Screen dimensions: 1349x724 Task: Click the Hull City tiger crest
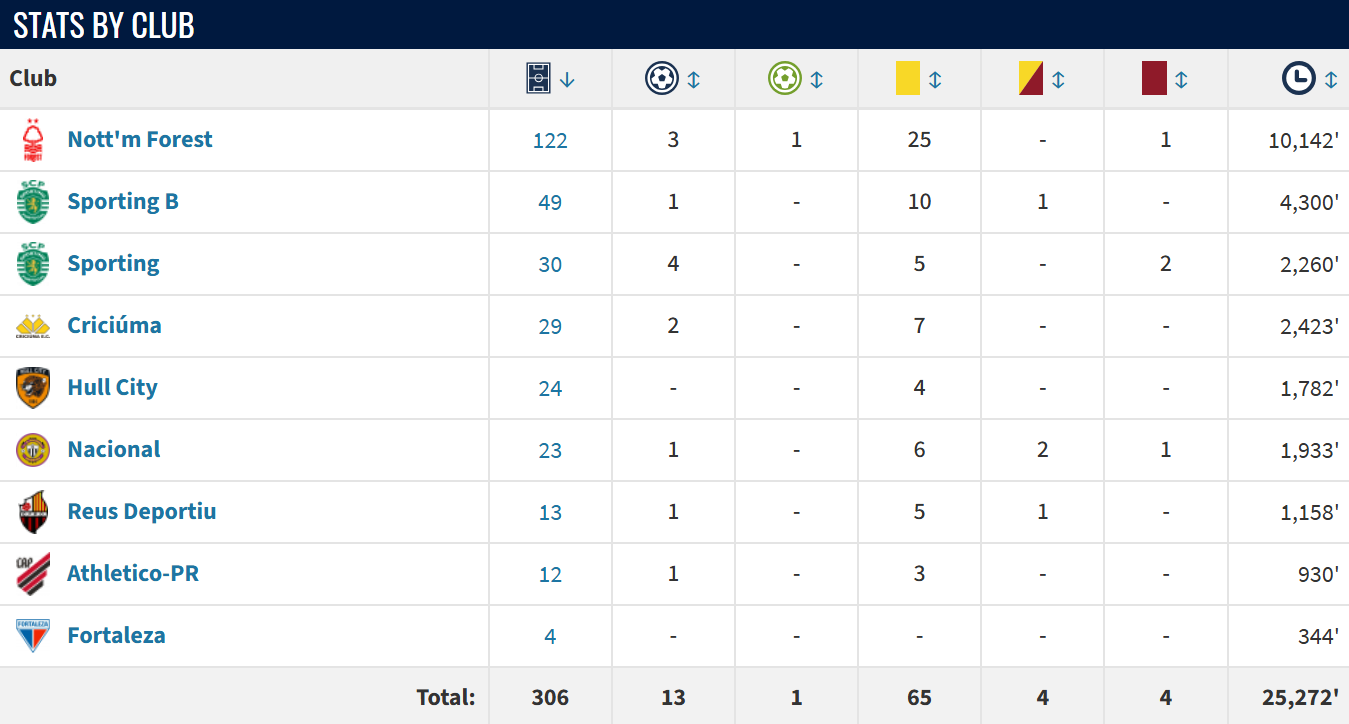33,388
